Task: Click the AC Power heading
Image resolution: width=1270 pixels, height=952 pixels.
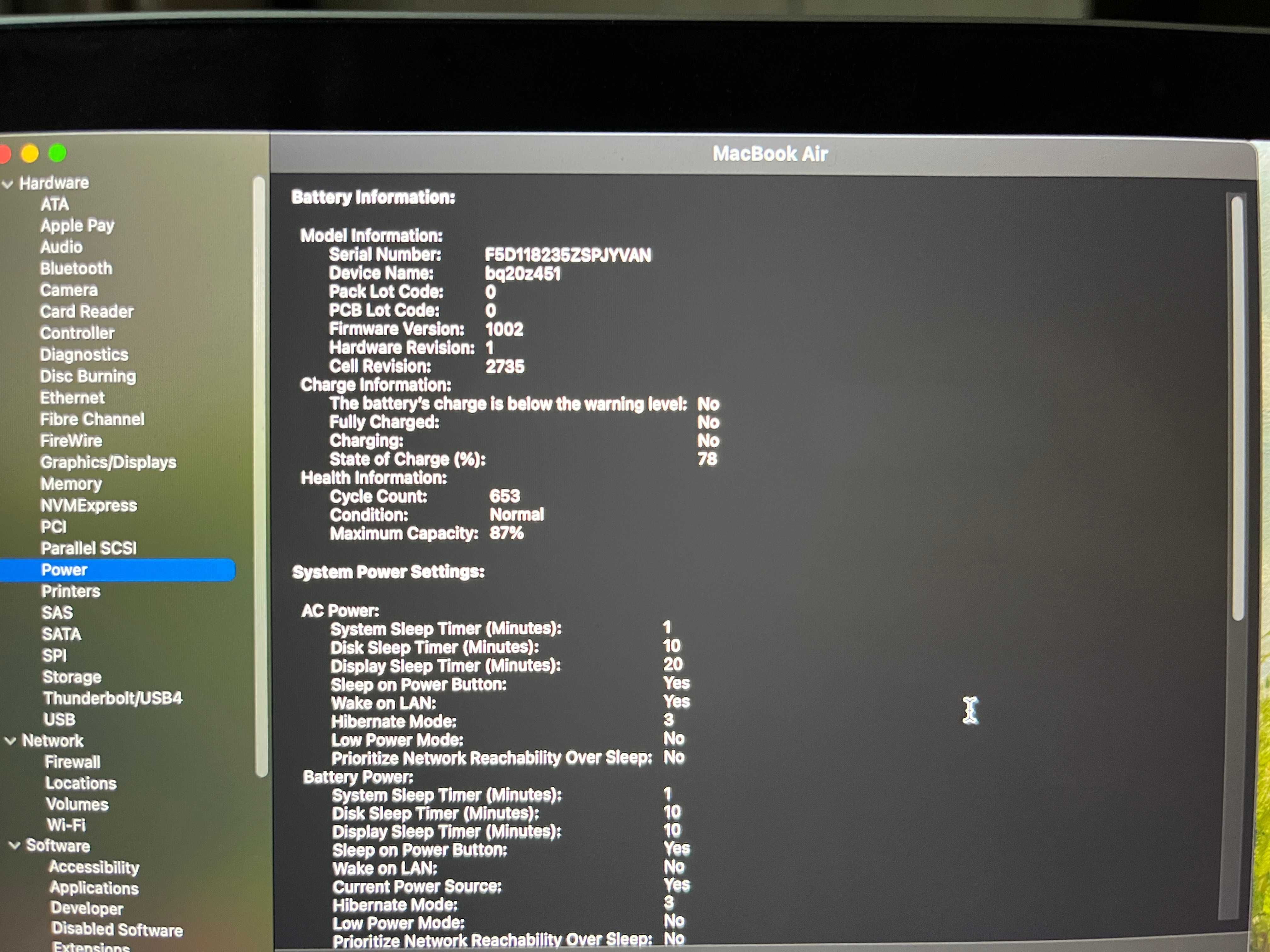Action: (x=340, y=610)
